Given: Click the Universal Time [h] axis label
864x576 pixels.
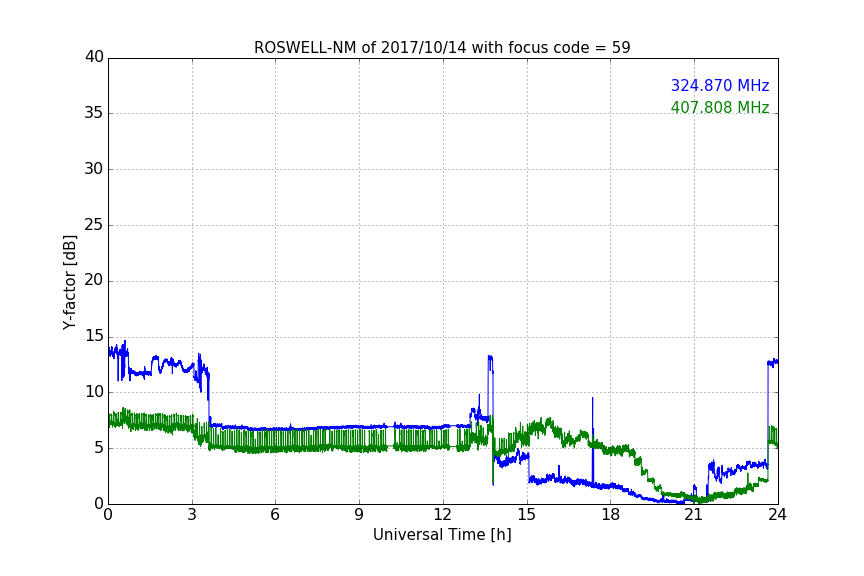Looking at the screenshot, I should [x=442, y=535].
